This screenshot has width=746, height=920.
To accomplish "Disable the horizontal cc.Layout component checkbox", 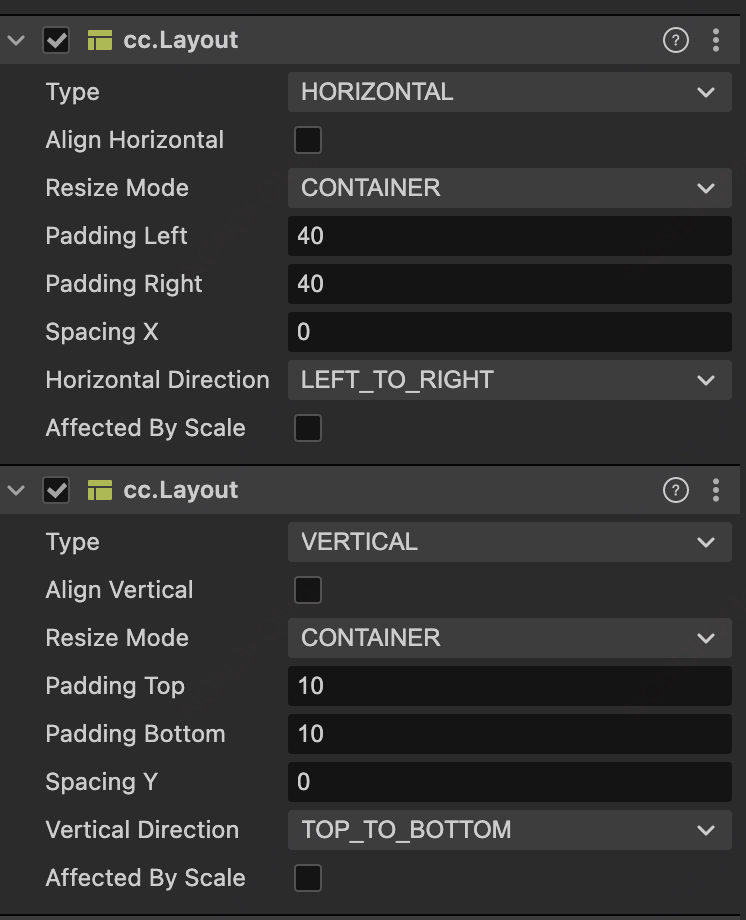I will tap(57, 40).
